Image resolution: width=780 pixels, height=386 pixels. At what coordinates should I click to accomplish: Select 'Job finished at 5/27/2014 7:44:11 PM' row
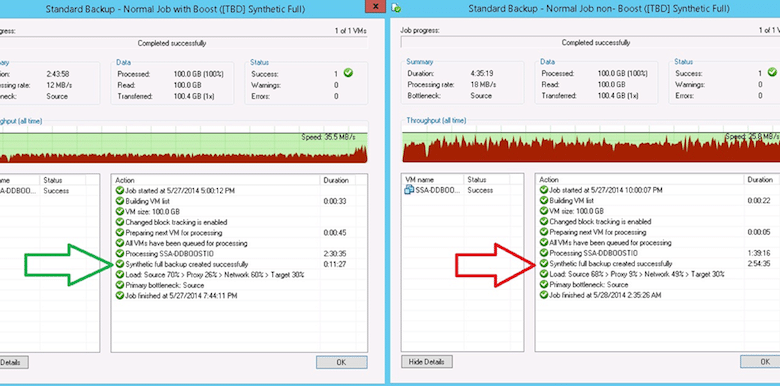click(239, 295)
